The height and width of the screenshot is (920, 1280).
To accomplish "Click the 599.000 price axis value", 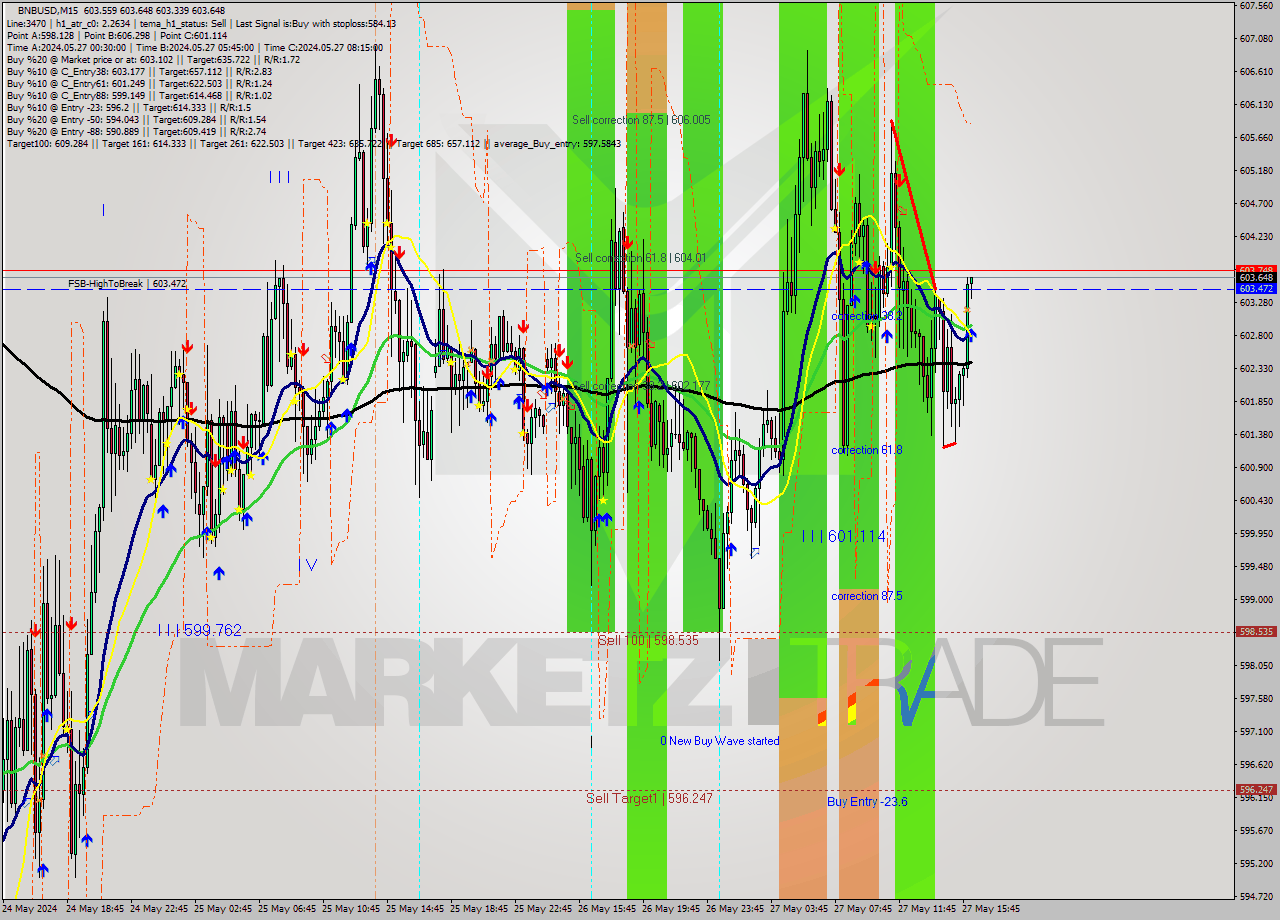I will click(1256, 599).
